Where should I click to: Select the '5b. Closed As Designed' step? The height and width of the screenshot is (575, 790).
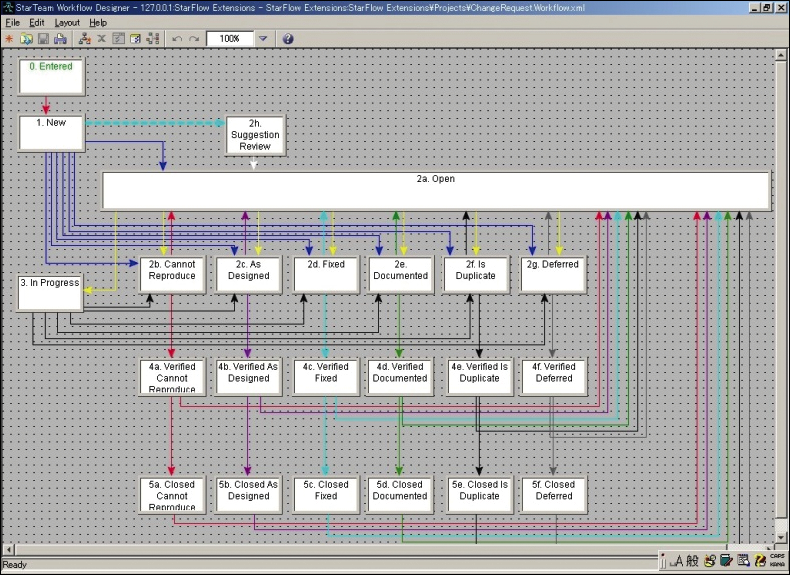click(x=248, y=495)
